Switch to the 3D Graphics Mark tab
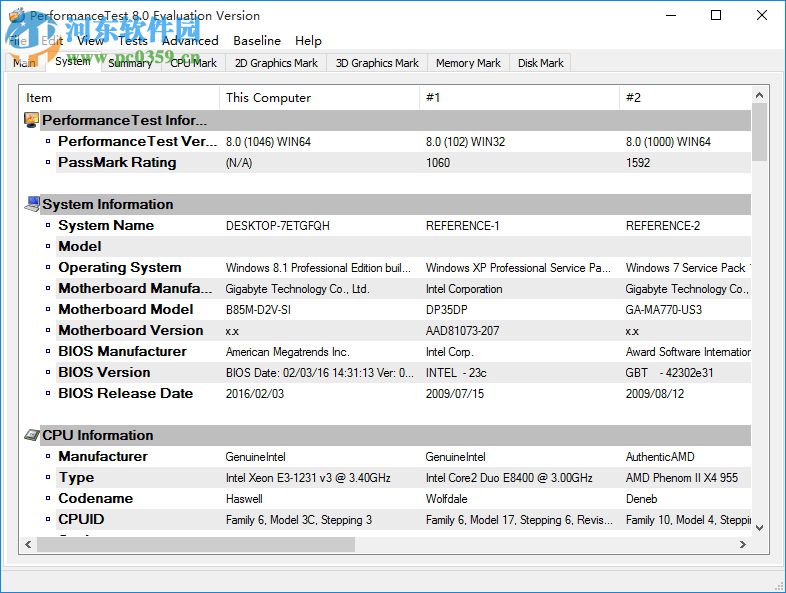Viewport: 786px width, 593px height. click(377, 63)
